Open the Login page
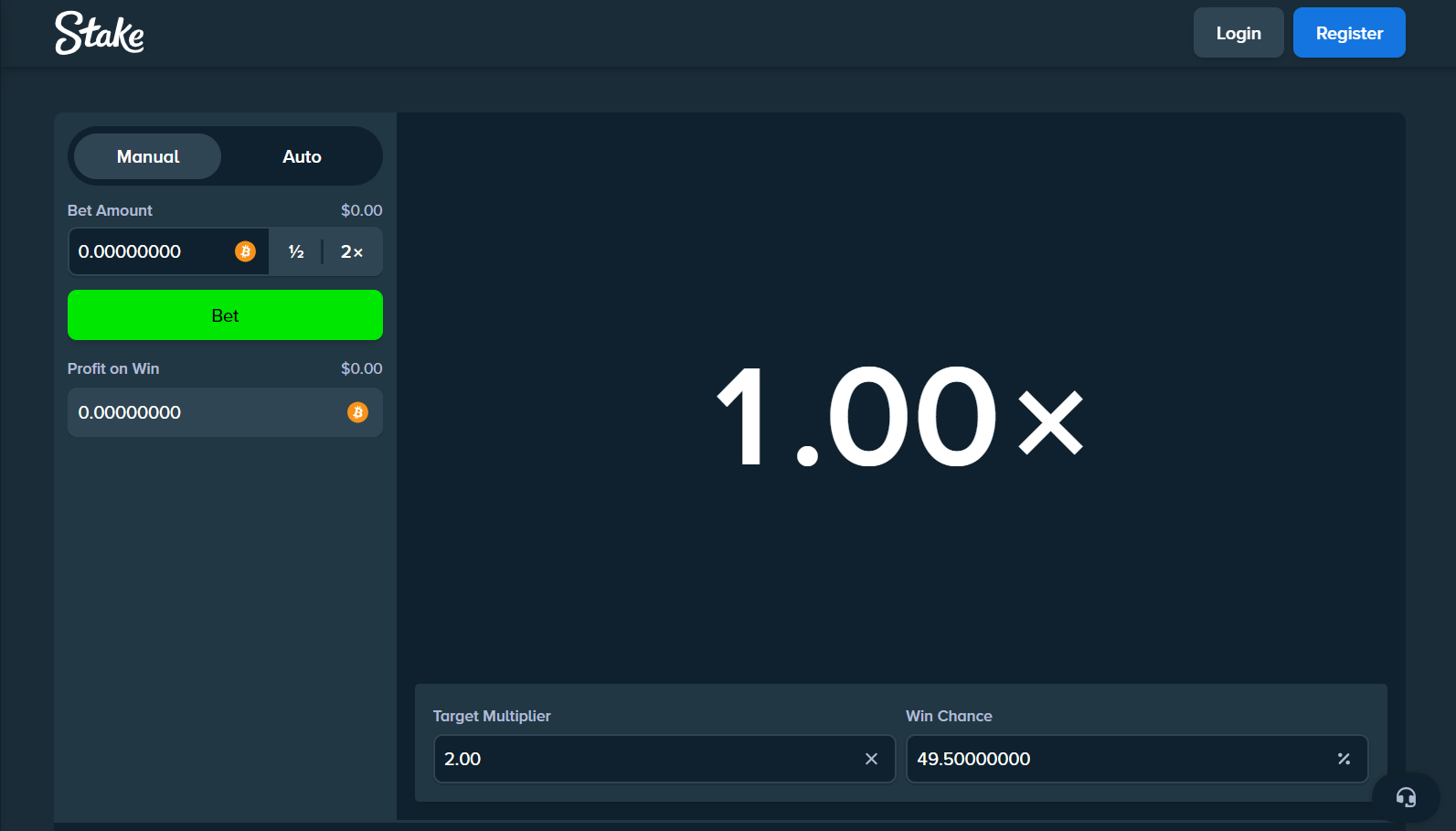This screenshot has width=1456, height=831. pyautogui.click(x=1238, y=33)
